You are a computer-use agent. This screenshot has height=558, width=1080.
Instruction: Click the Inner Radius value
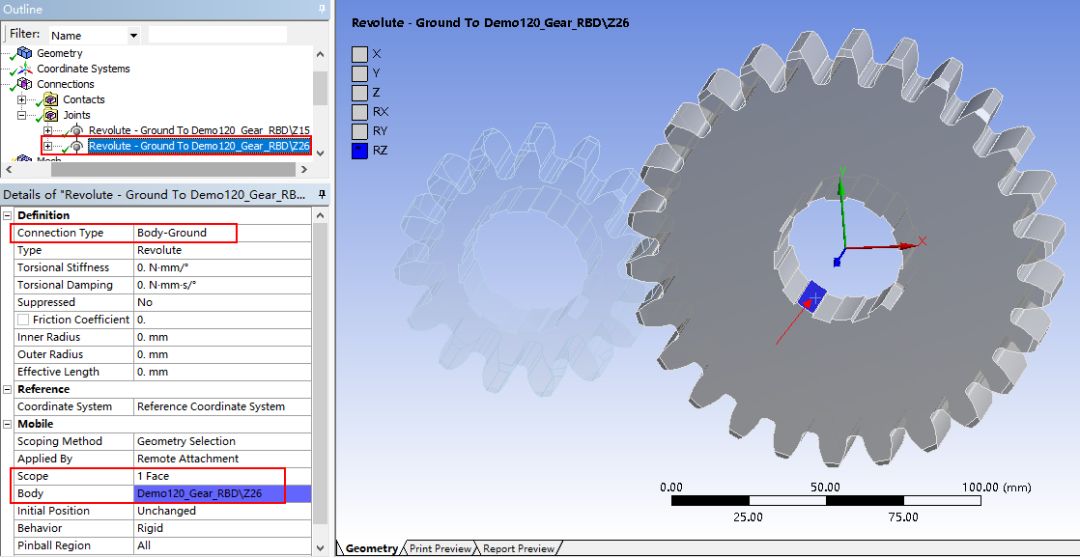point(222,337)
